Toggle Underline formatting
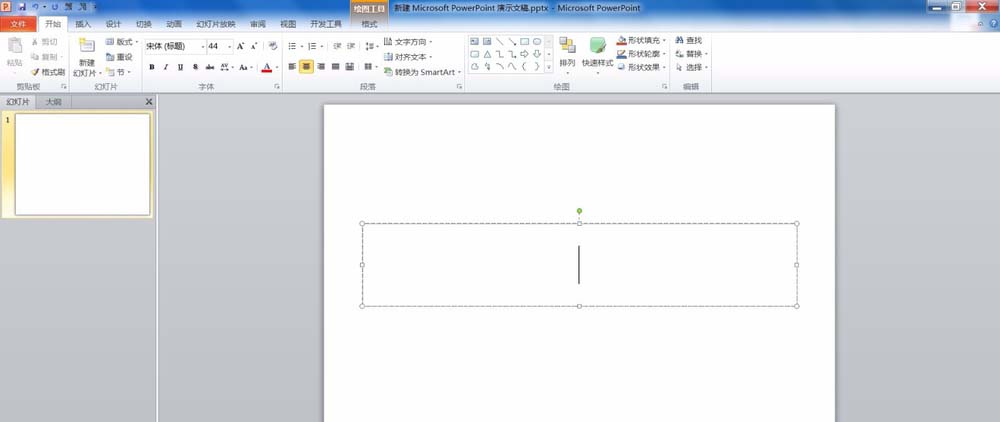1000x422 pixels. [180, 67]
